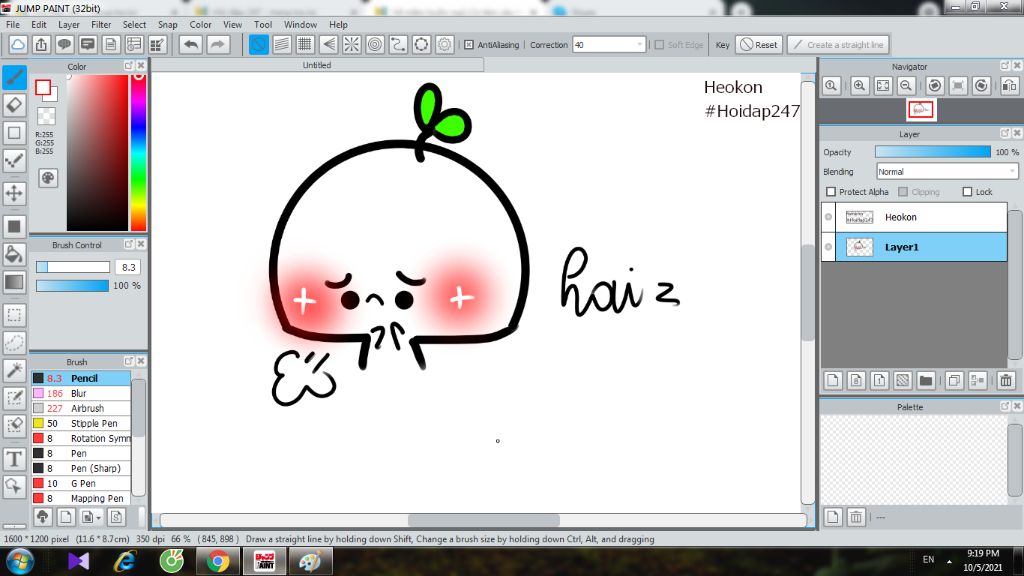
Task: Open add brush dropdown arrow
Action: (x=98, y=517)
